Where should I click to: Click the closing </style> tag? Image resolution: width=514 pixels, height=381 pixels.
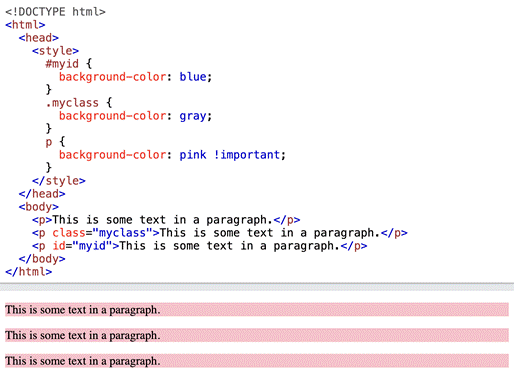coord(59,181)
